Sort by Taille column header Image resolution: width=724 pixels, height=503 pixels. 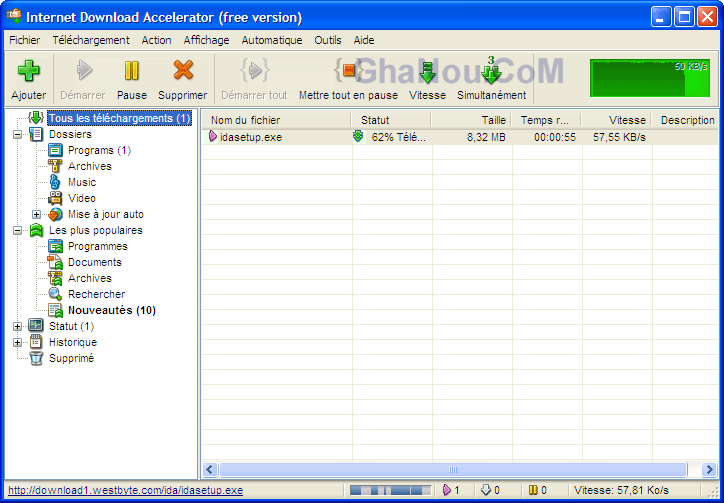click(471, 120)
